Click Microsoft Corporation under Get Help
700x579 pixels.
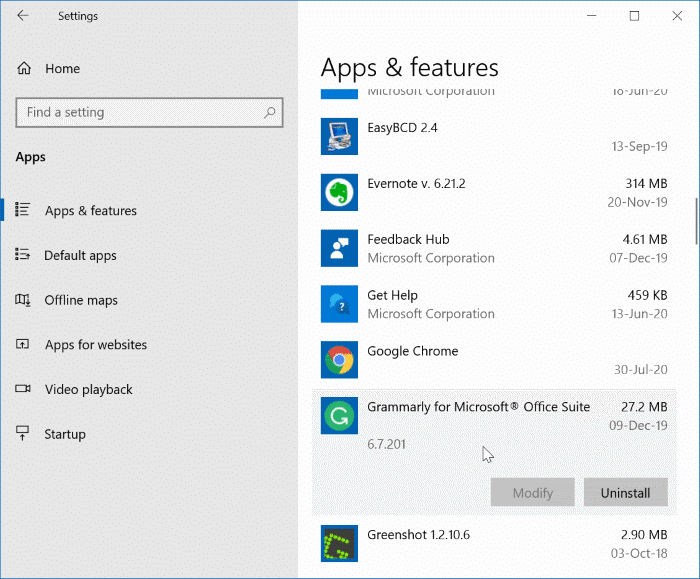click(431, 313)
